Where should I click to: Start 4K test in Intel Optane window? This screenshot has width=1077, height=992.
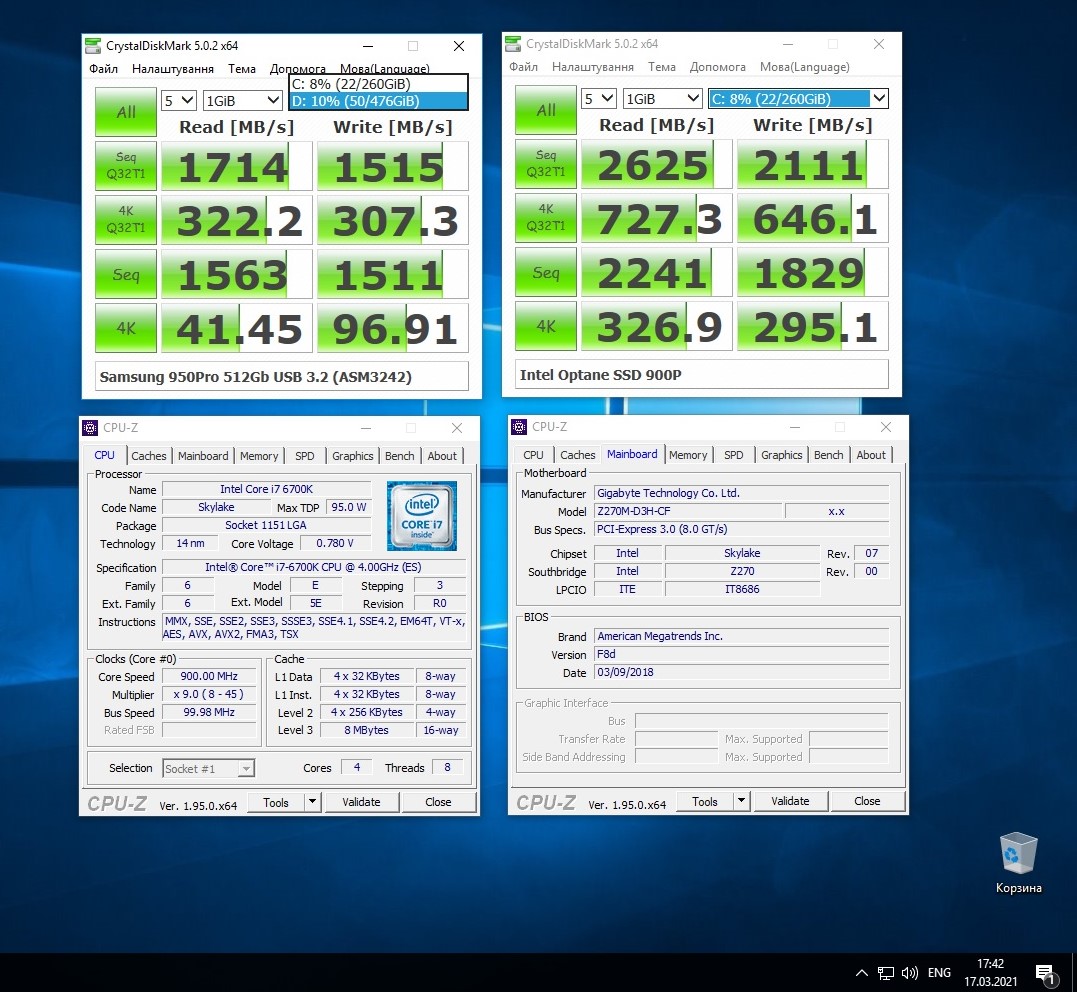click(546, 326)
